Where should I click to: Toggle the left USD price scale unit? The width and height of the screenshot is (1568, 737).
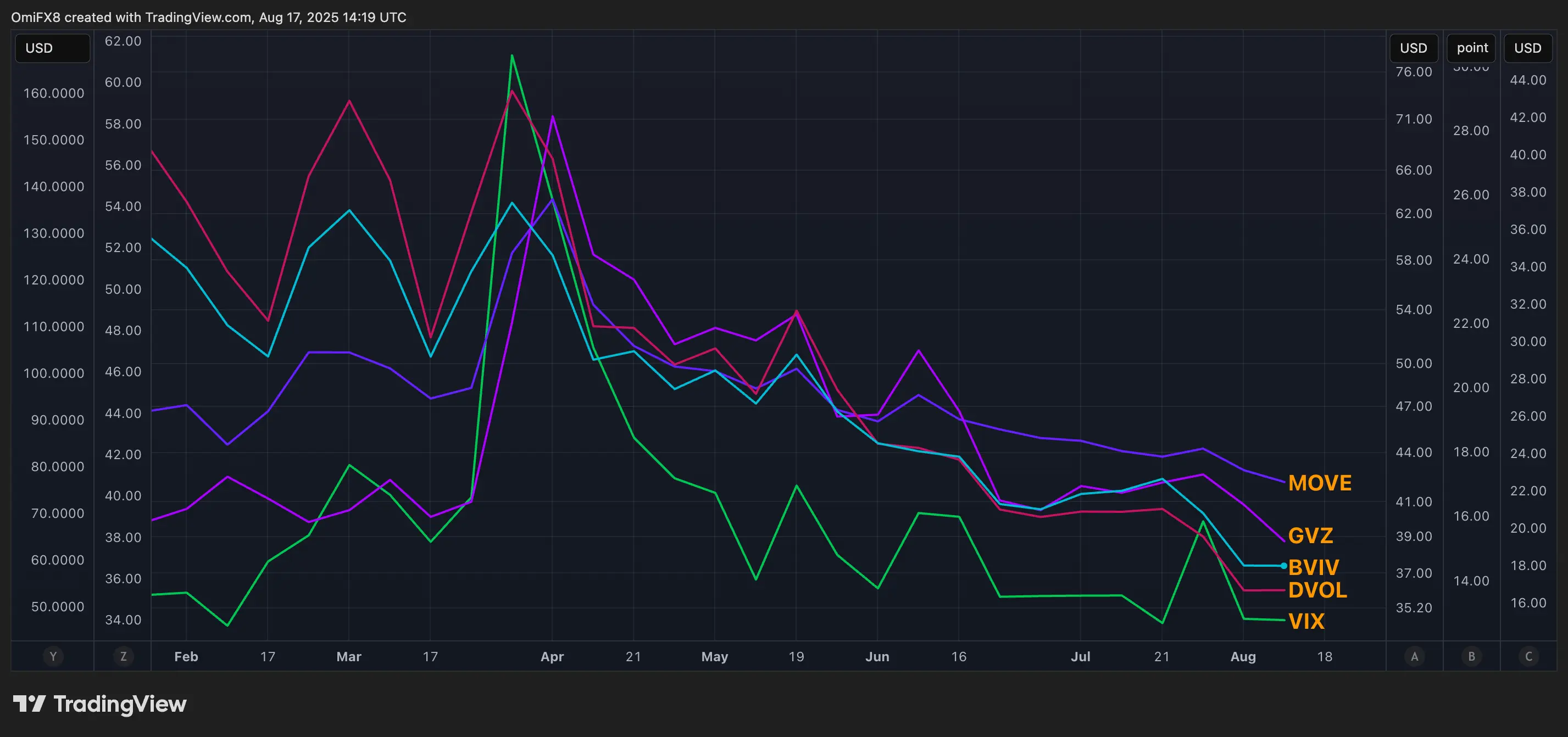52,47
